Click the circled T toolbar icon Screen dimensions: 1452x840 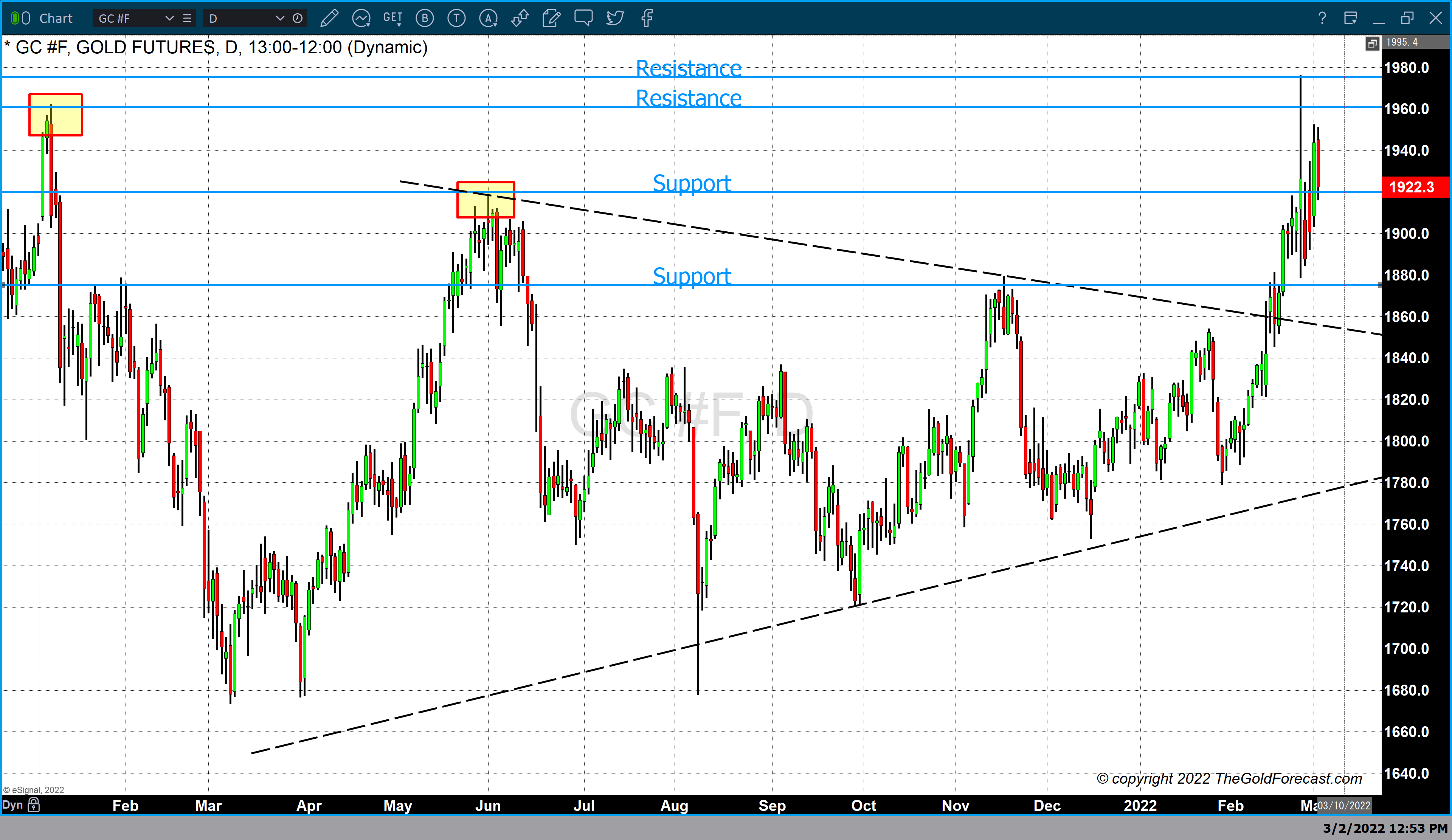(x=456, y=19)
